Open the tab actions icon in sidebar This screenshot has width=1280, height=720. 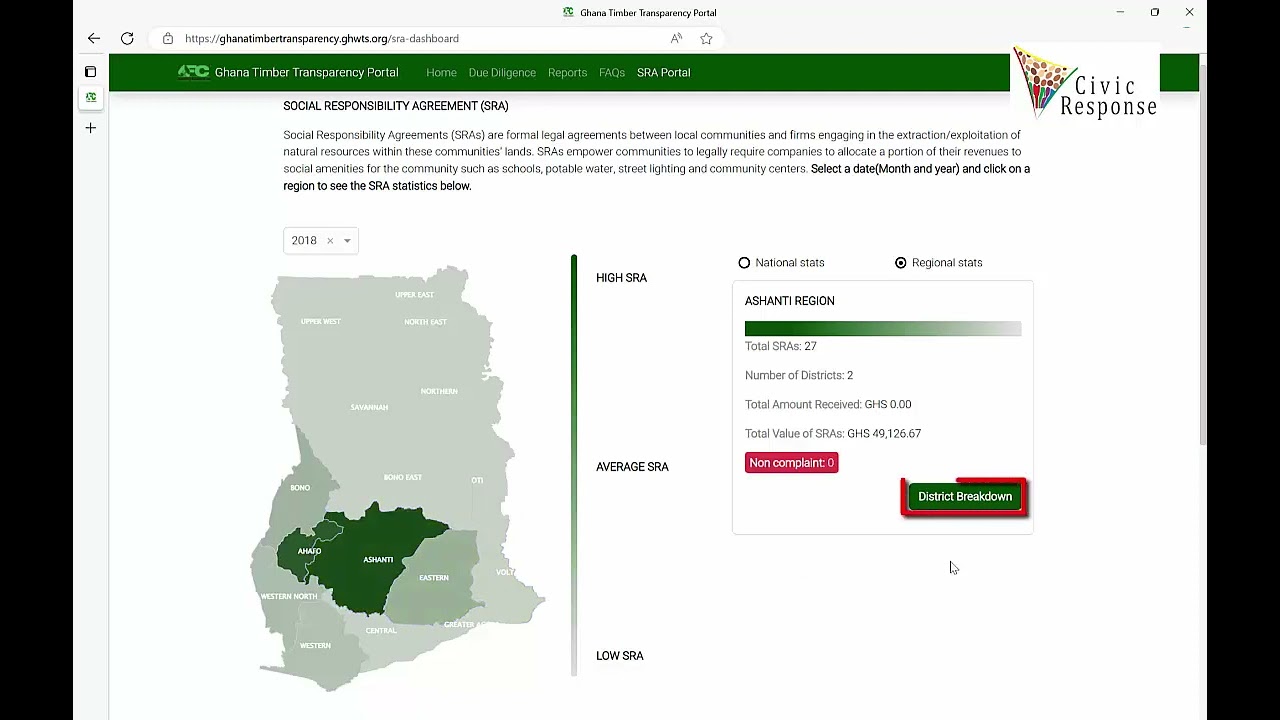pyautogui.click(x=91, y=72)
